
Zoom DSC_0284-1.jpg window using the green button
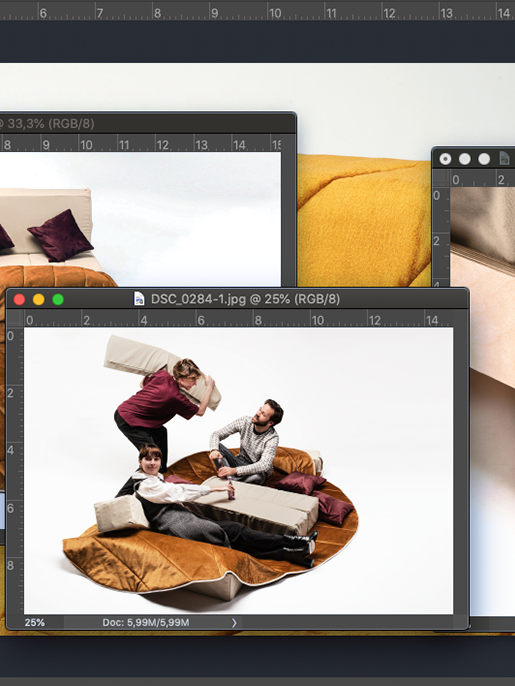coord(58,299)
